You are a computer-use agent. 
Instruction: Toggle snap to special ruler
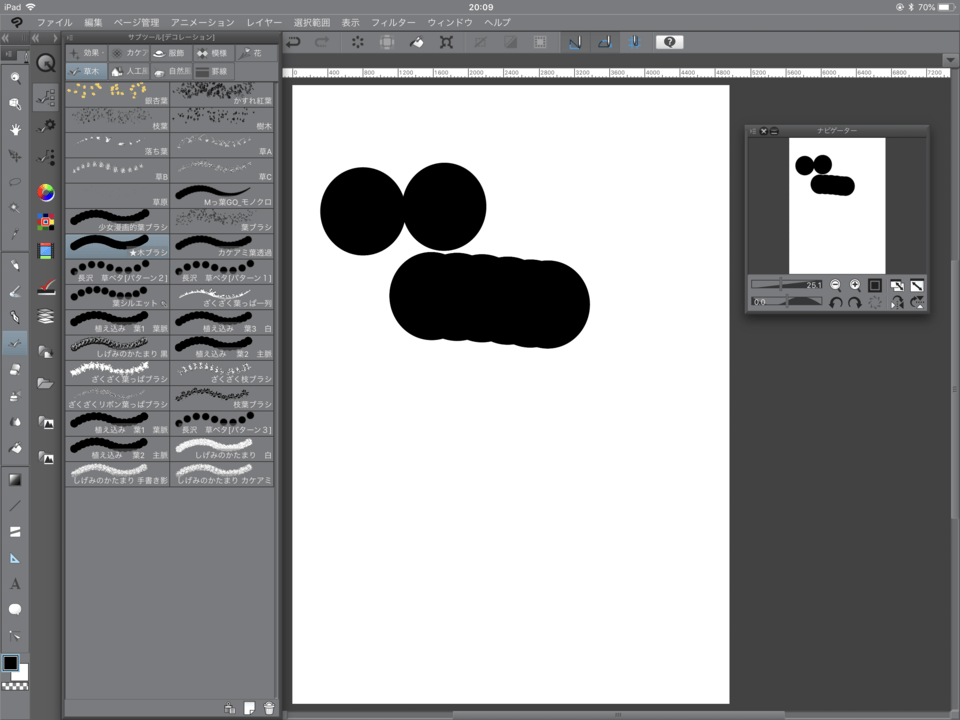(x=604, y=42)
